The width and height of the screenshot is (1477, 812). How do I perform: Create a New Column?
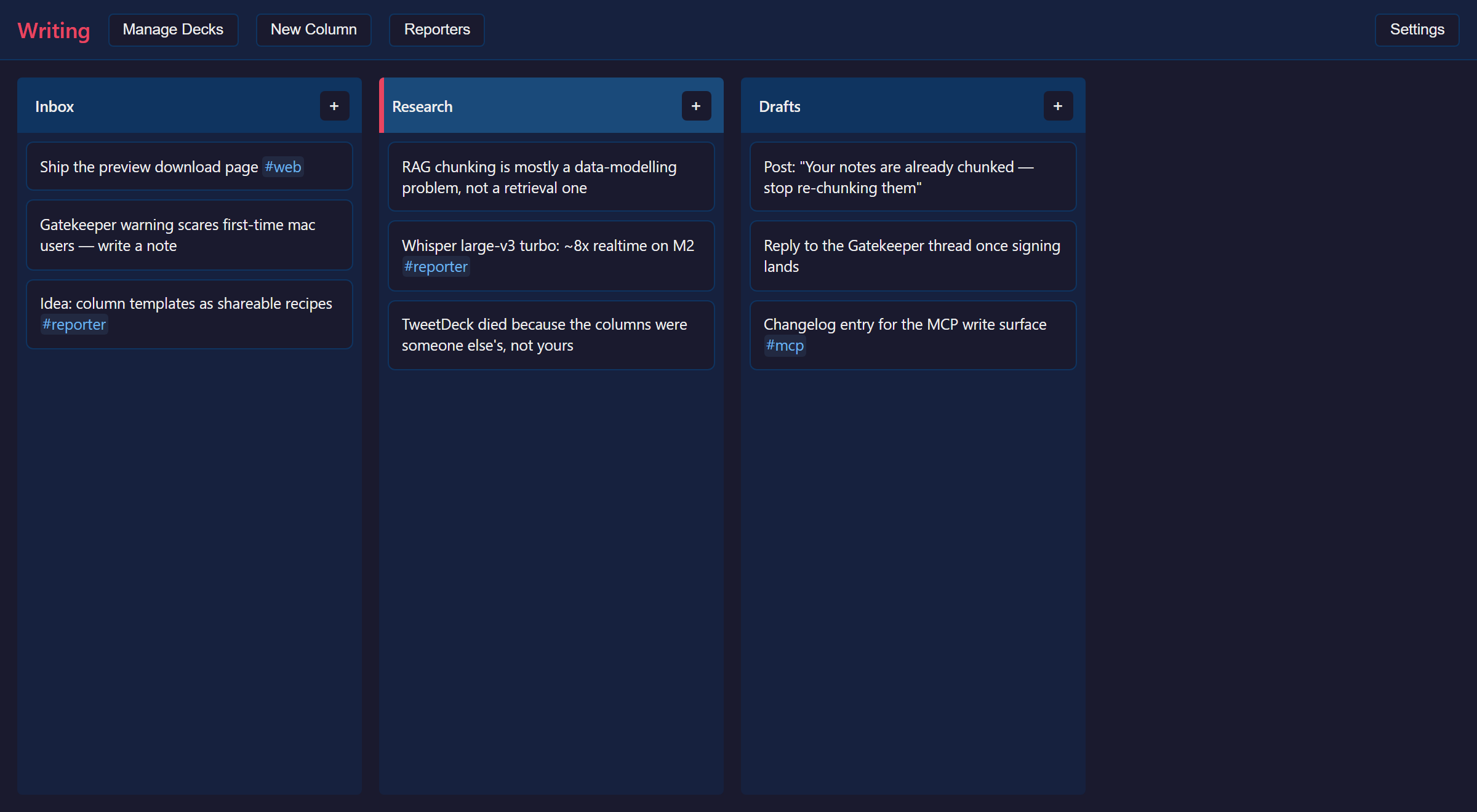coord(314,30)
